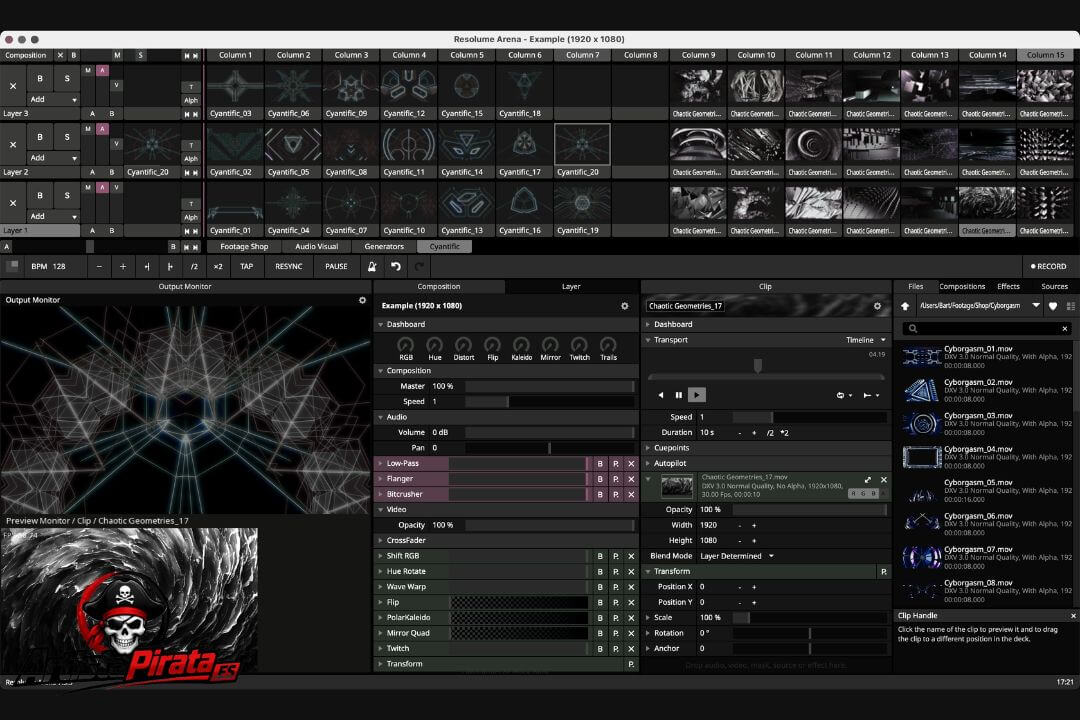This screenshot has height=720, width=1080.
Task: Pause the clip in Transport
Action: 678,395
